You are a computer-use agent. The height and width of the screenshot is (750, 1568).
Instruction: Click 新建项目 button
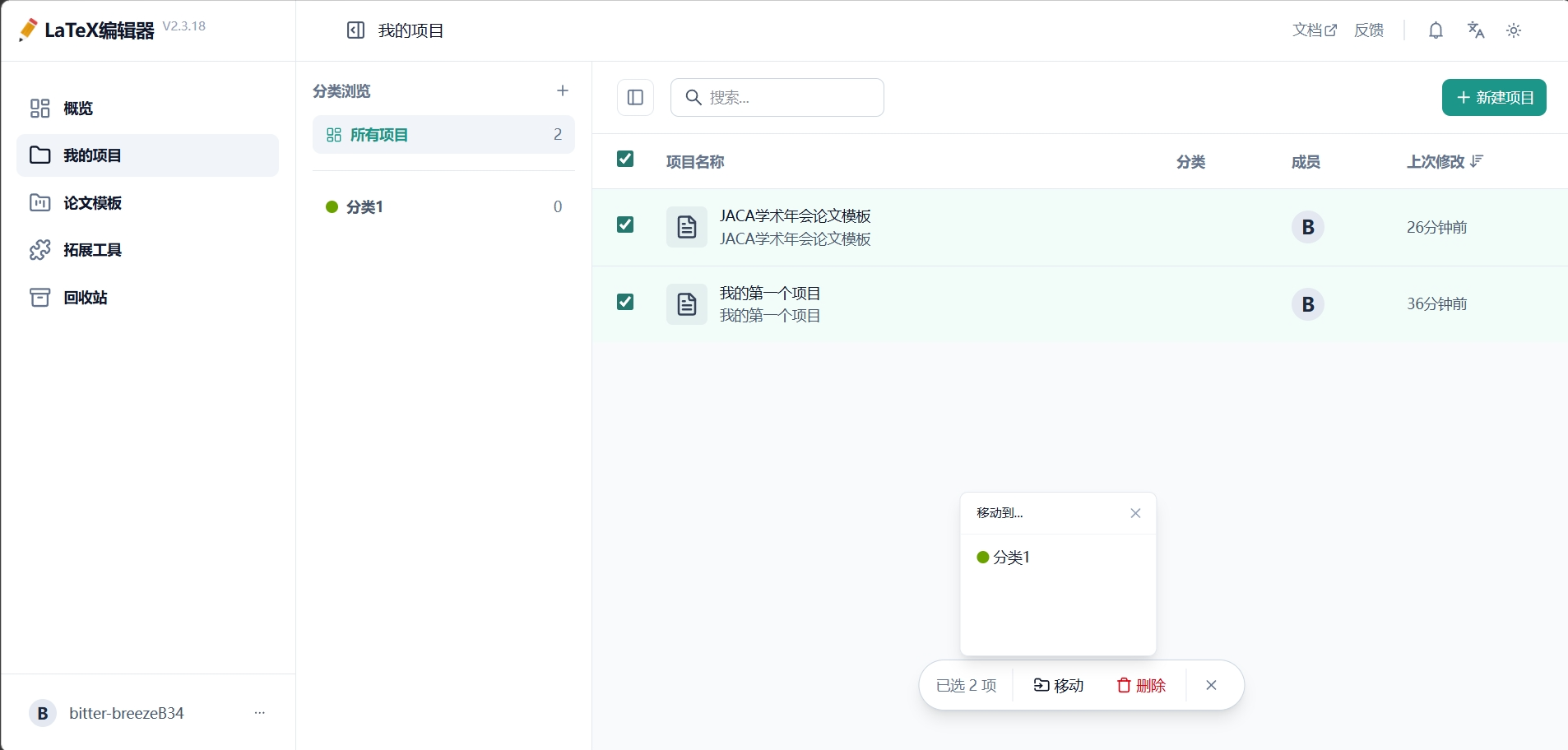pyautogui.click(x=1494, y=98)
